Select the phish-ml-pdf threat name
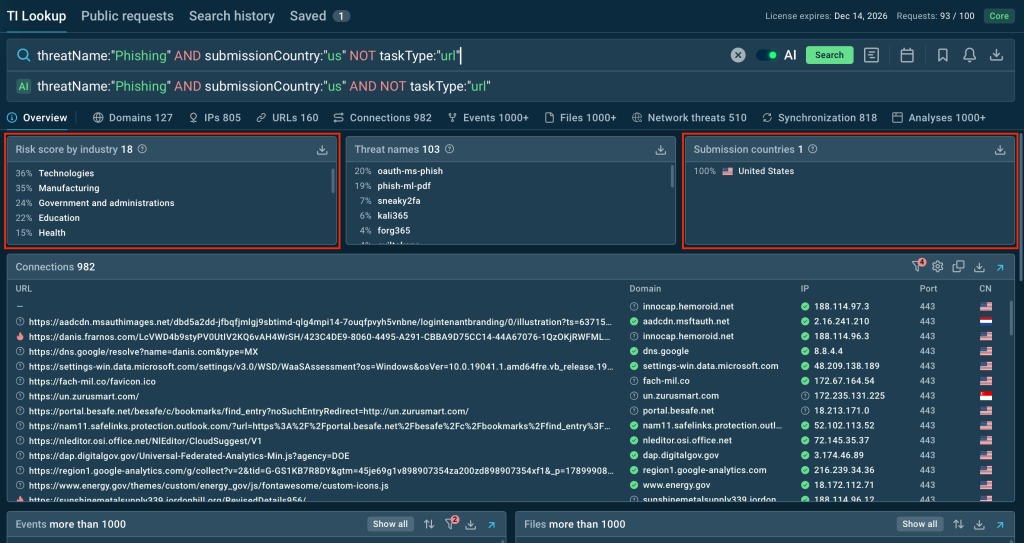Screen dimensions: 1024x543 click(404, 186)
